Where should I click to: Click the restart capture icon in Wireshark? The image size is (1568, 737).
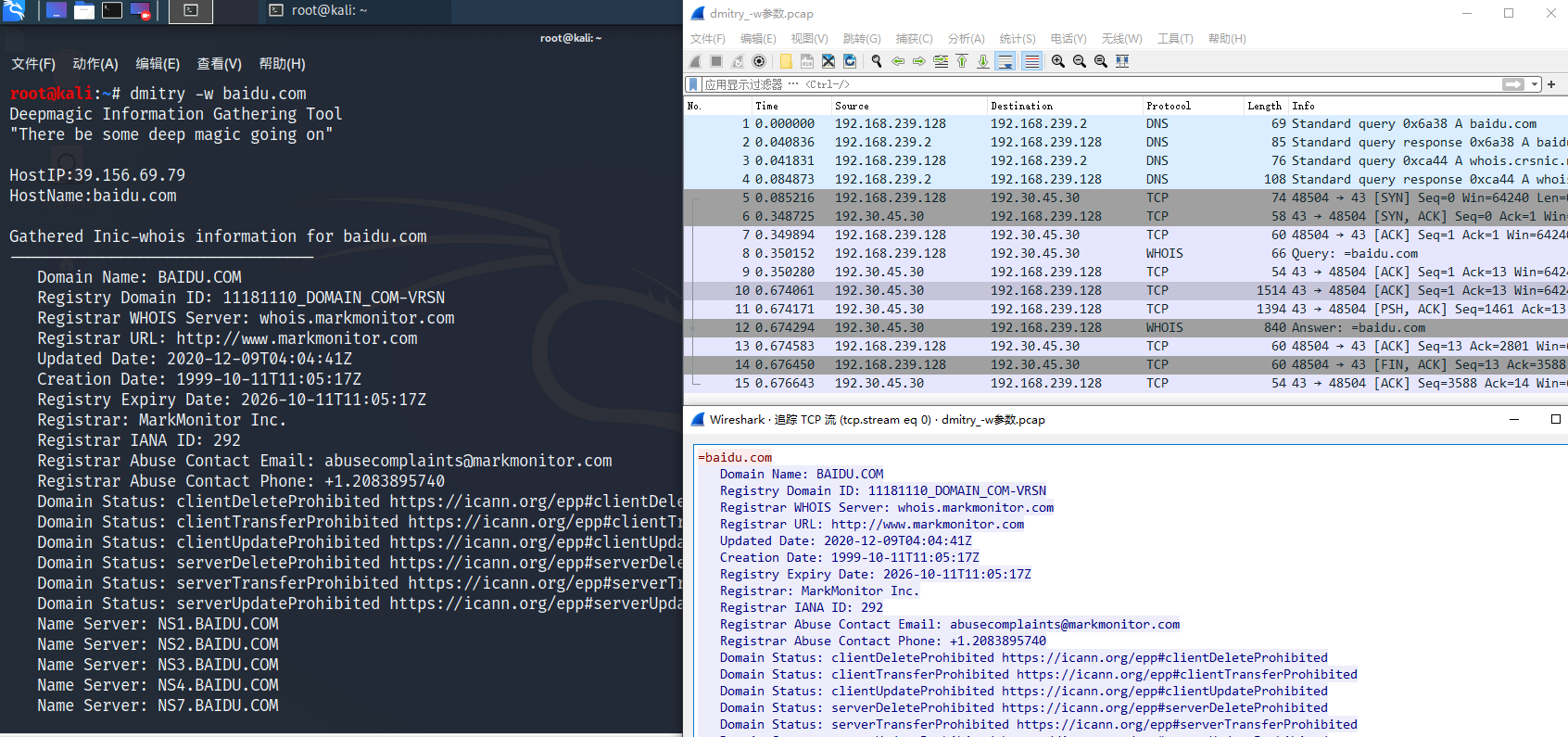[x=738, y=61]
